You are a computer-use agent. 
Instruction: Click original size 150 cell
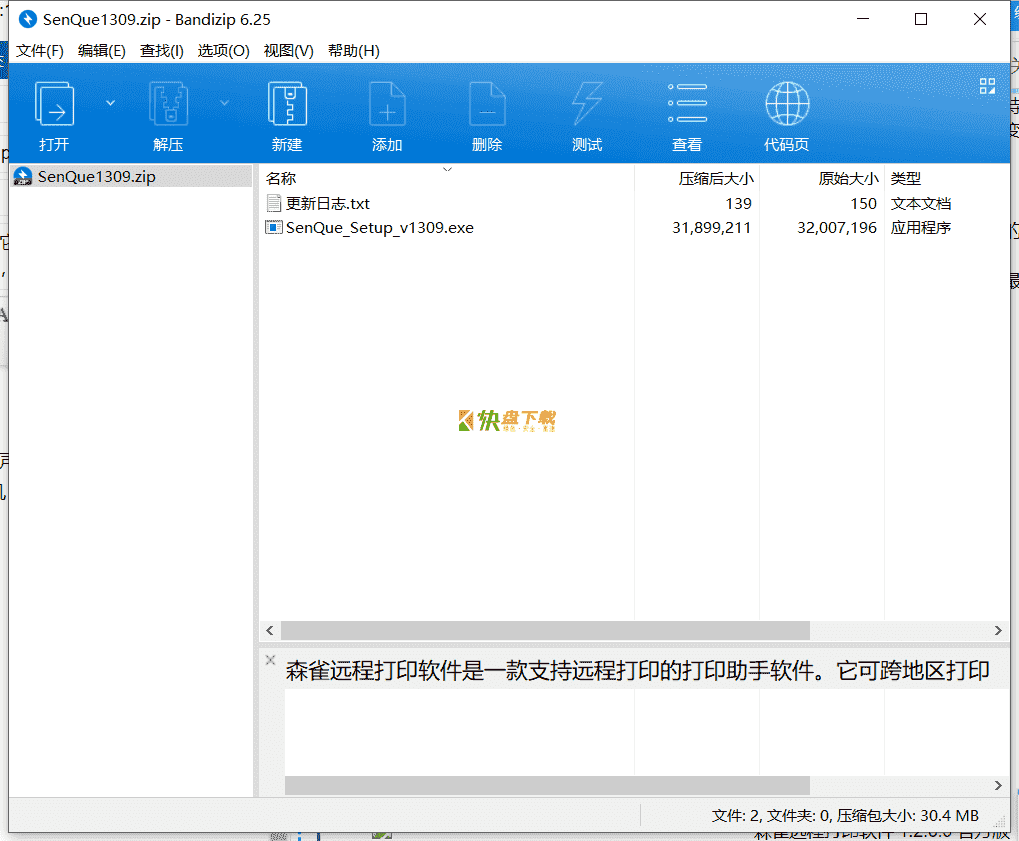tap(864, 203)
